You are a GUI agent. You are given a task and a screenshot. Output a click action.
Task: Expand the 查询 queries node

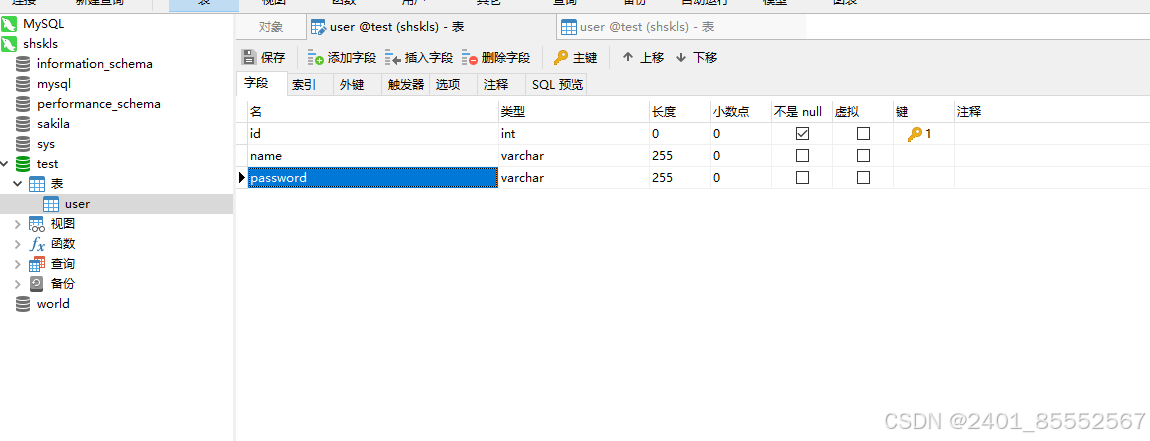[x=18, y=264]
